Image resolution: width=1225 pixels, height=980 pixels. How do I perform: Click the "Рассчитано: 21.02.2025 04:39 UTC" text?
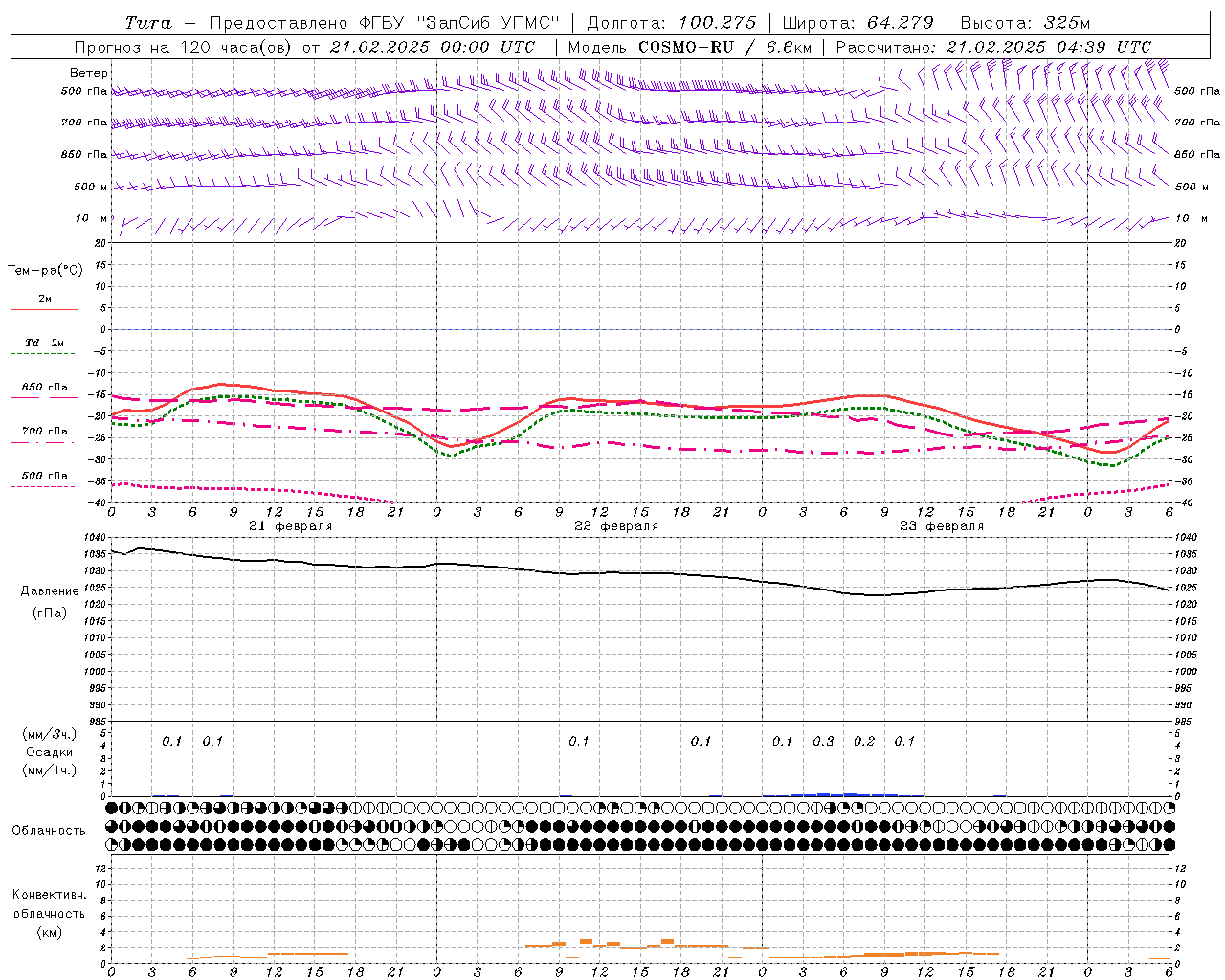[x=993, y=47]
